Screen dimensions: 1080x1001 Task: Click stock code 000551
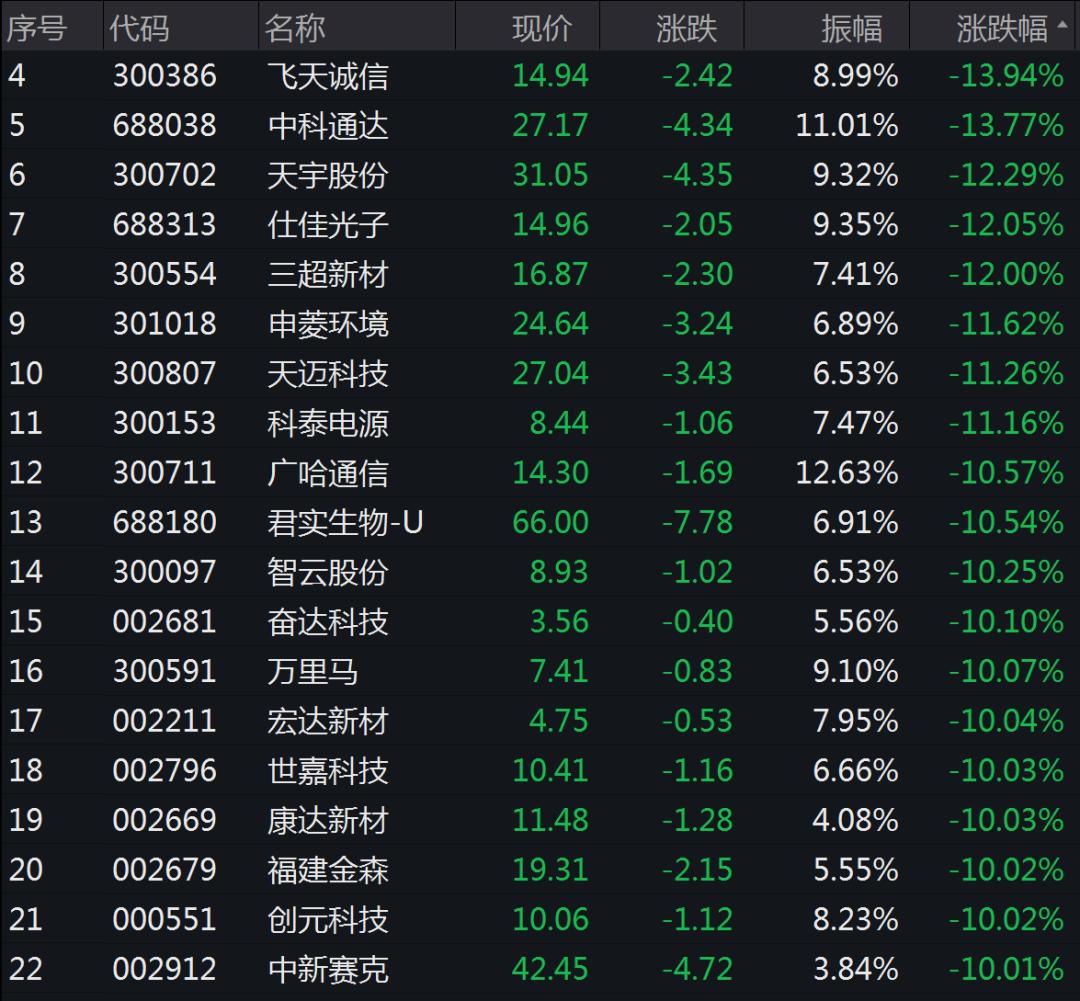point(165,919)
